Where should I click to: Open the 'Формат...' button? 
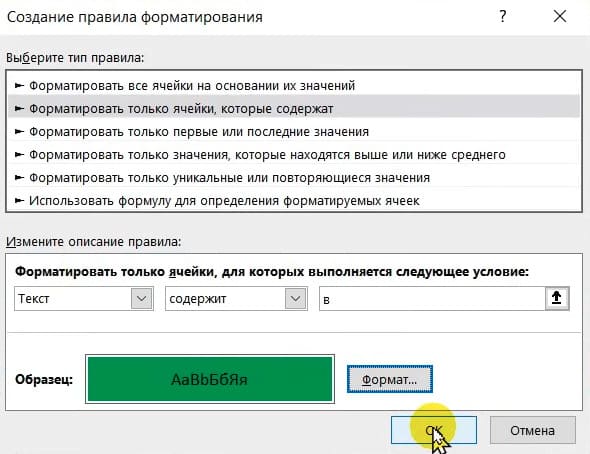tap(390, 379)
